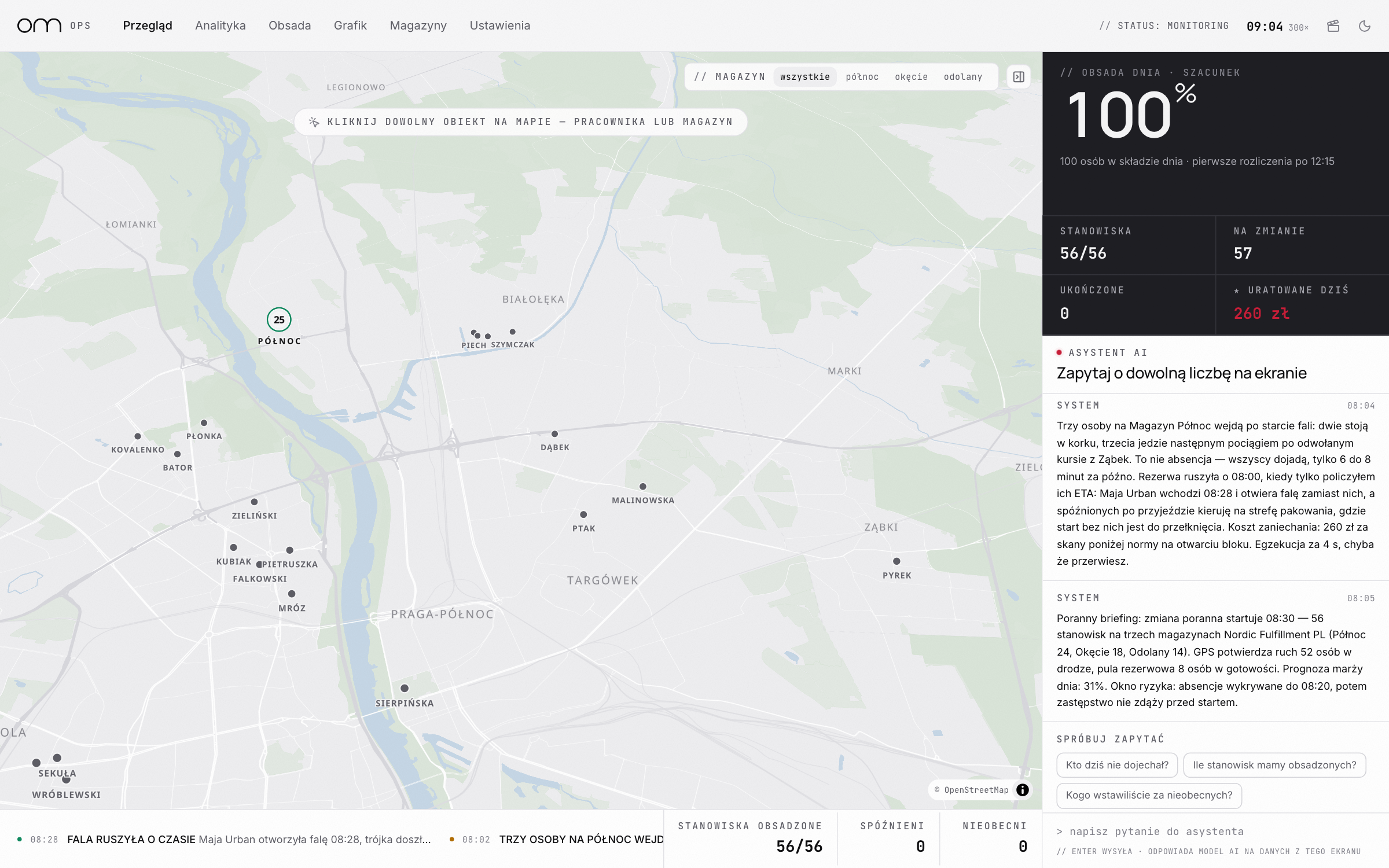The height and width of the screenshot is (868, 1389).
Task: Open the Grafik tab
Action: click(350, 25)
